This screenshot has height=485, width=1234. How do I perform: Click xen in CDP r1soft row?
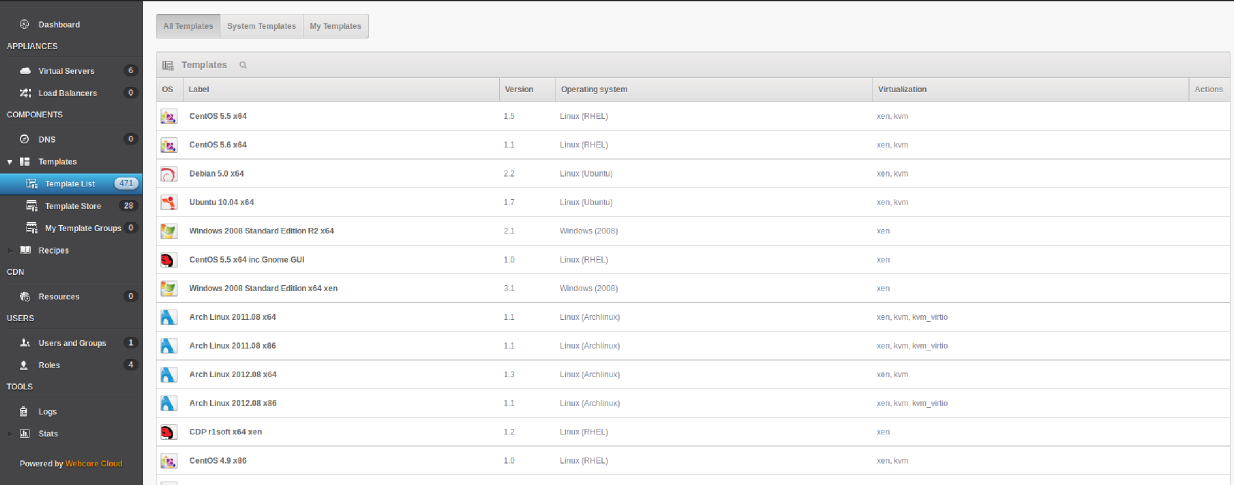click(x=883, y=432)
